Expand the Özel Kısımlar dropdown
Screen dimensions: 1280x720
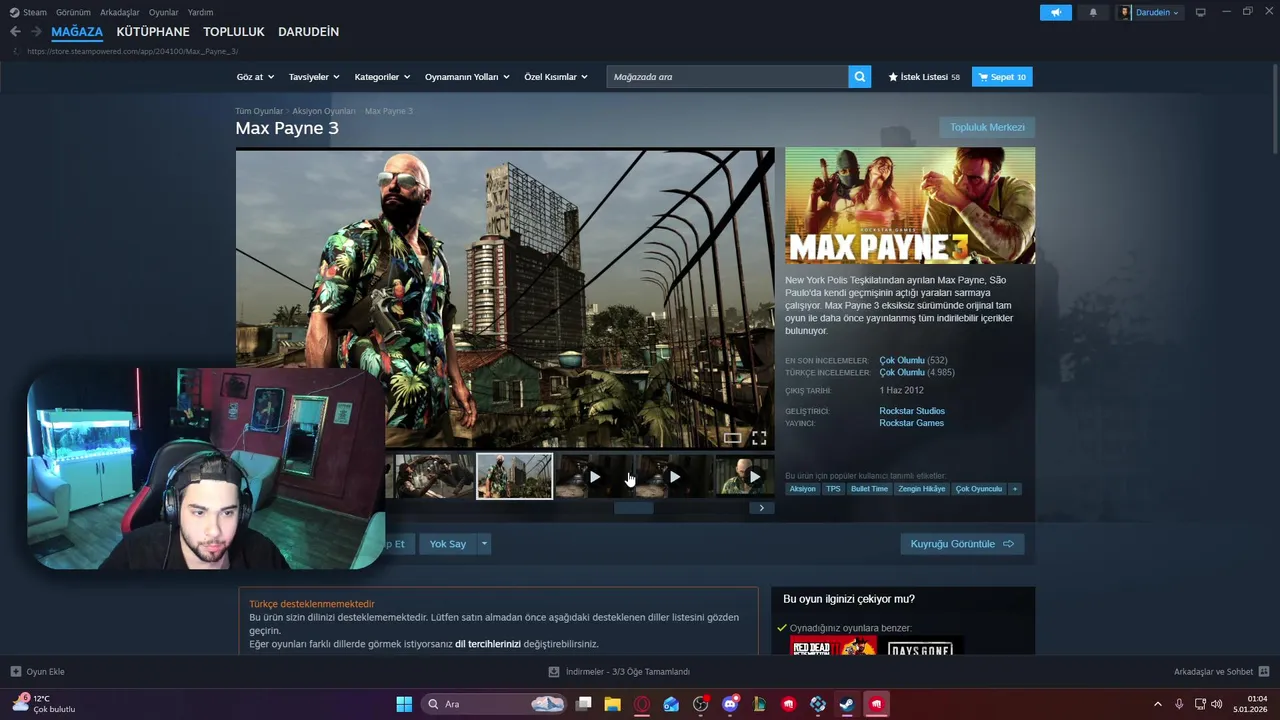556,77
